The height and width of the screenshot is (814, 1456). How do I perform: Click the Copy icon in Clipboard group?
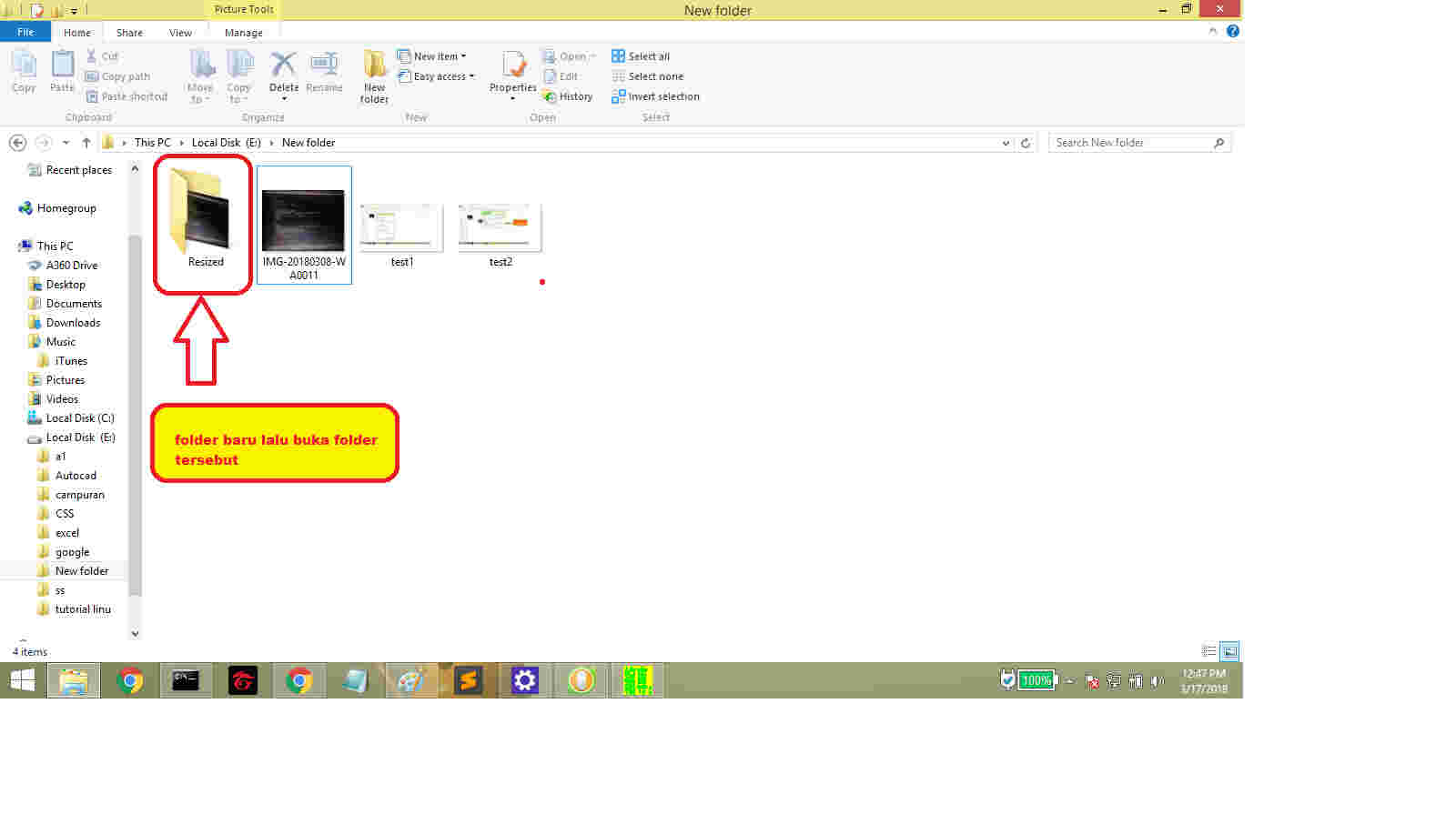[24, 71]
